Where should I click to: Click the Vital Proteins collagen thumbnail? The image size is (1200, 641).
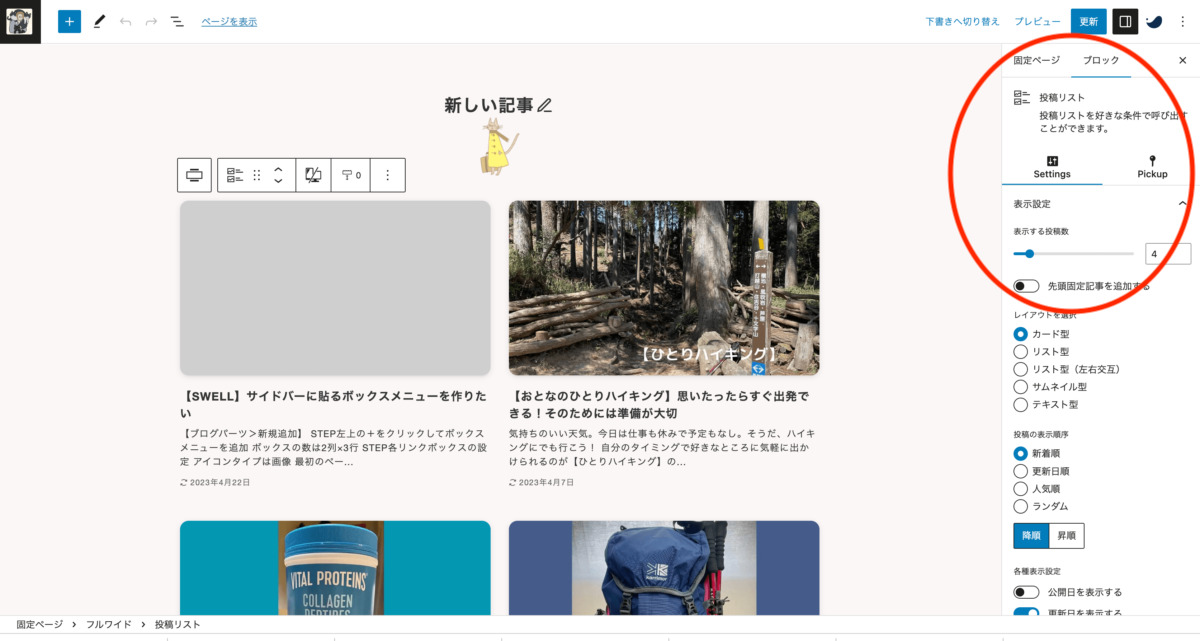tap(335, 568)
